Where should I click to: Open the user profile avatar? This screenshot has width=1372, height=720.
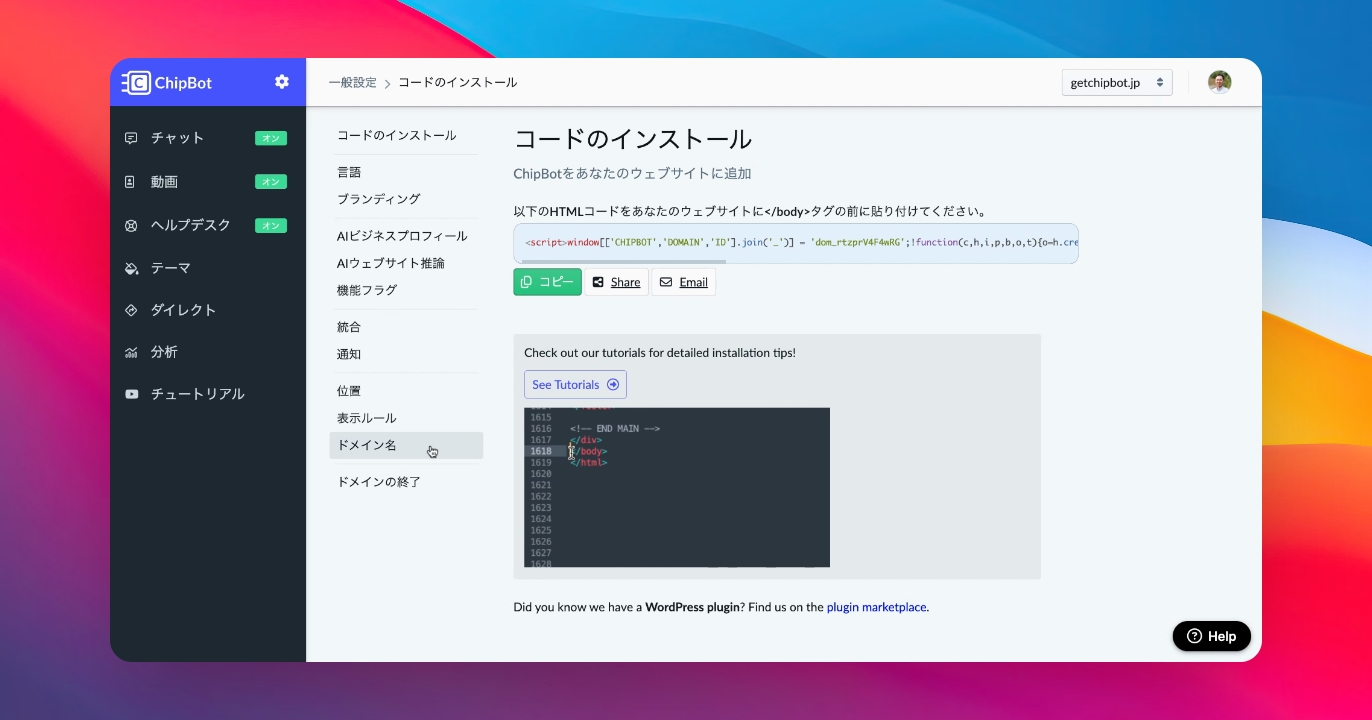point(1219,82)
